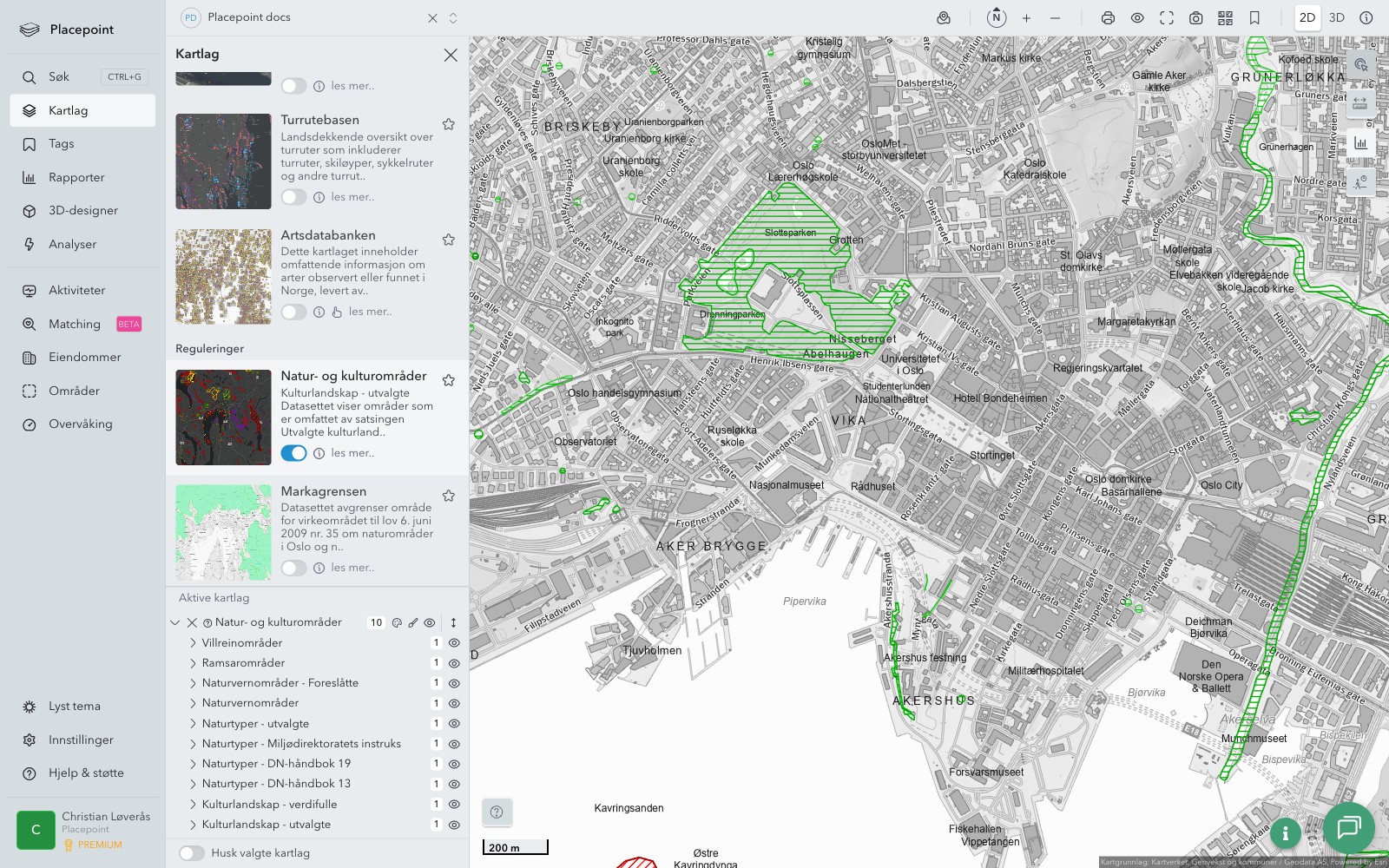The image size is (1389, 868).
Task: Turn on Husk valgte kartlag switch
Action: point(192,853)
